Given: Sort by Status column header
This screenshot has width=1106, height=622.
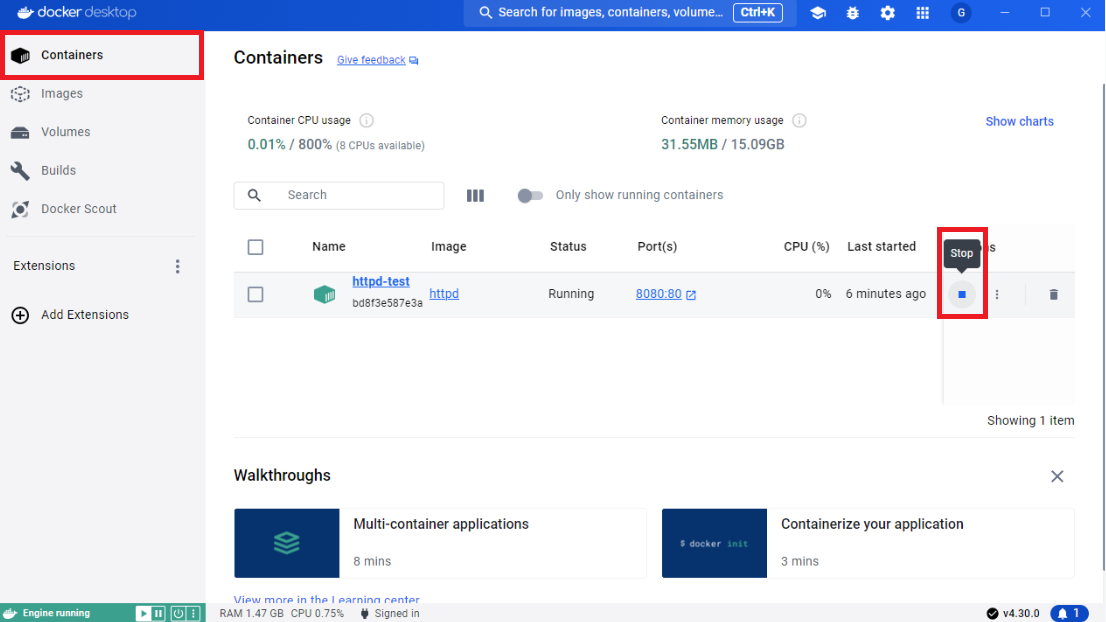Looking at the screenshot, I should pos(568,246).
